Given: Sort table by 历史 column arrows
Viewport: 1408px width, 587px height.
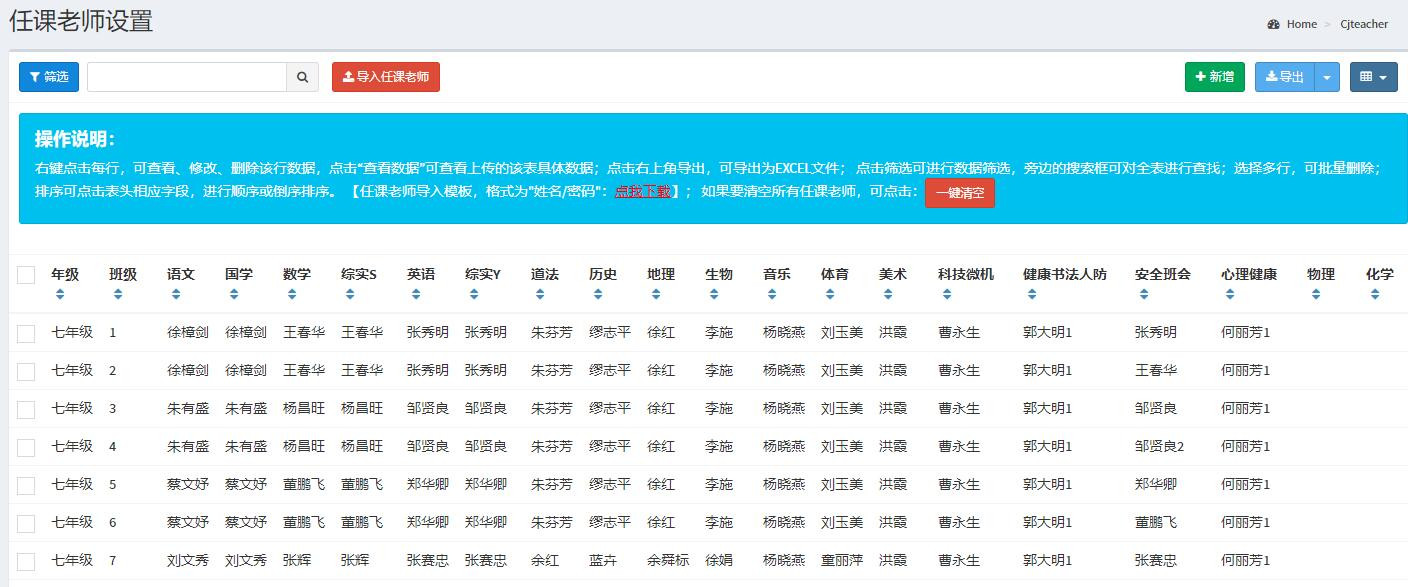Looking at the screenshot, I should pos(598,294).
